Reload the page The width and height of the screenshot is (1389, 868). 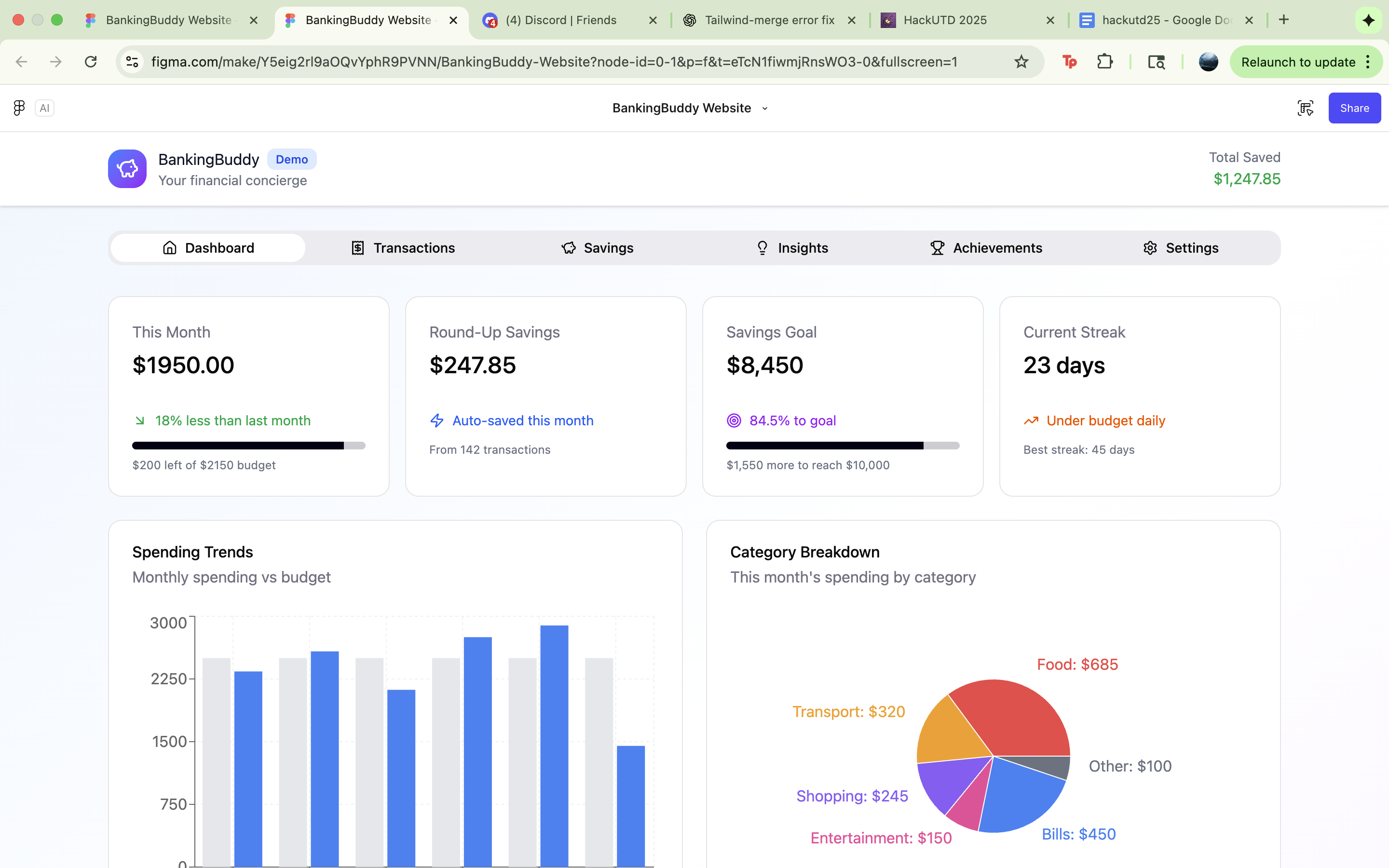tap(91, 62)
